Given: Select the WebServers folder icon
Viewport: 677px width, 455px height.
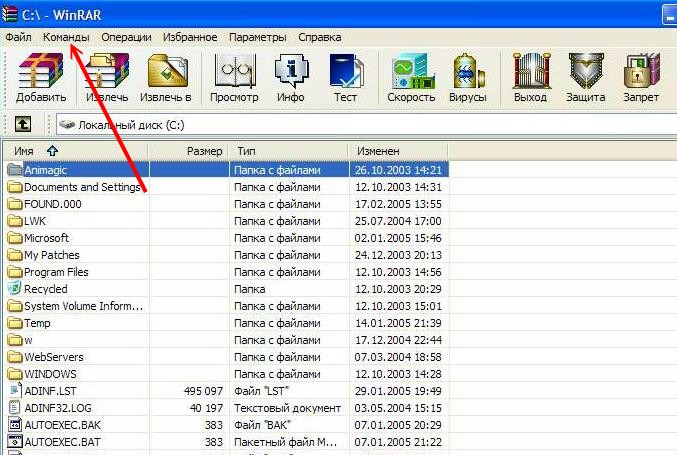Looking at the screenshot, I should [x=15, y=357].
